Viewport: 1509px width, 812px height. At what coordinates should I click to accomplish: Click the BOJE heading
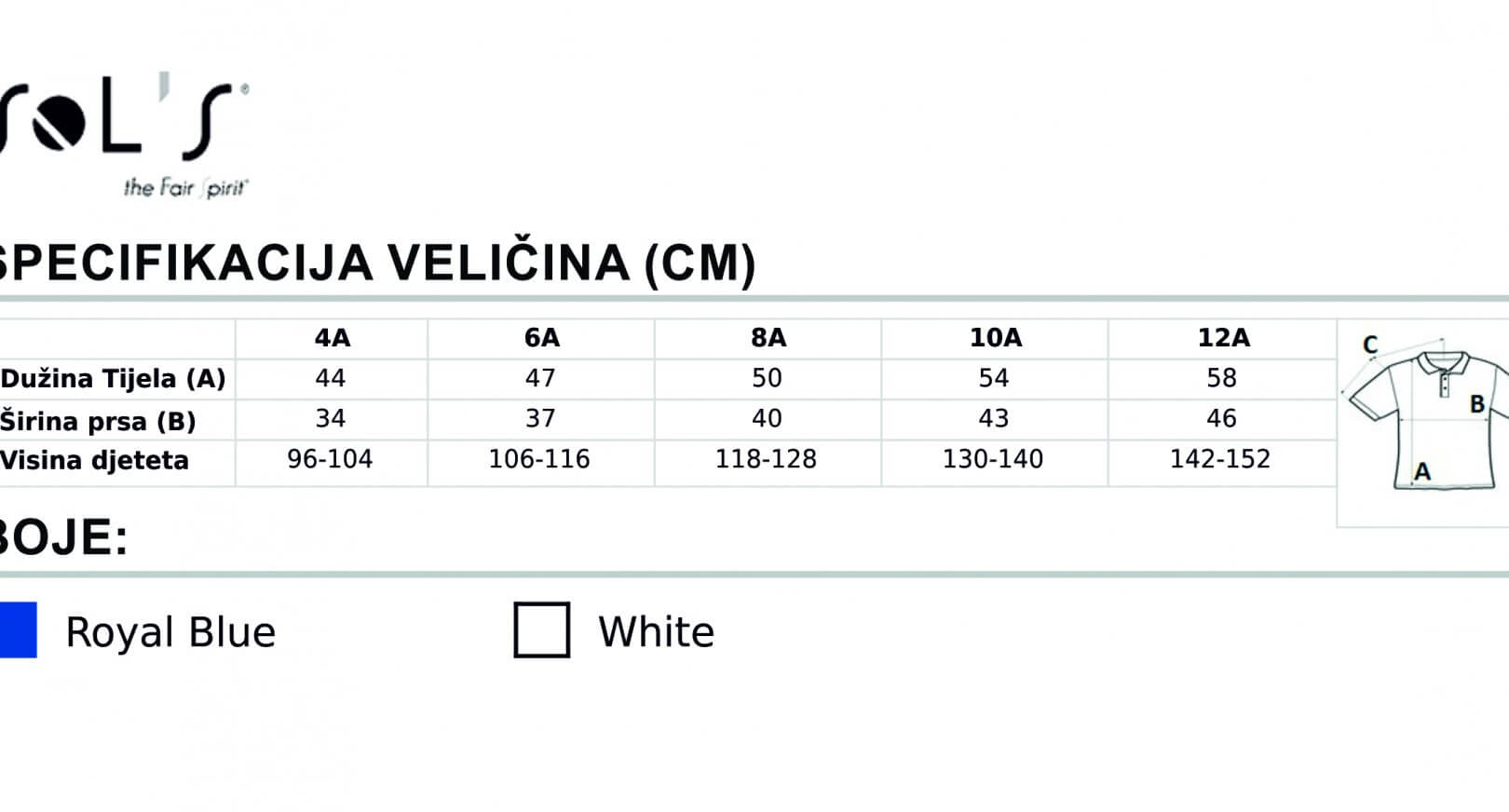pos(63,538)
